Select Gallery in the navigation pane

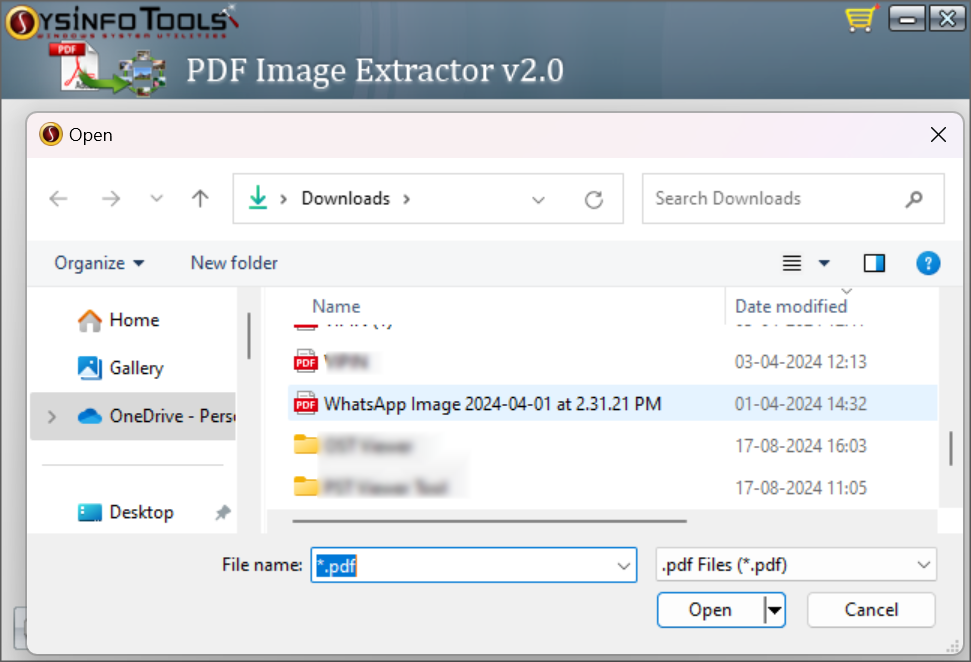[x=134, y=368]
